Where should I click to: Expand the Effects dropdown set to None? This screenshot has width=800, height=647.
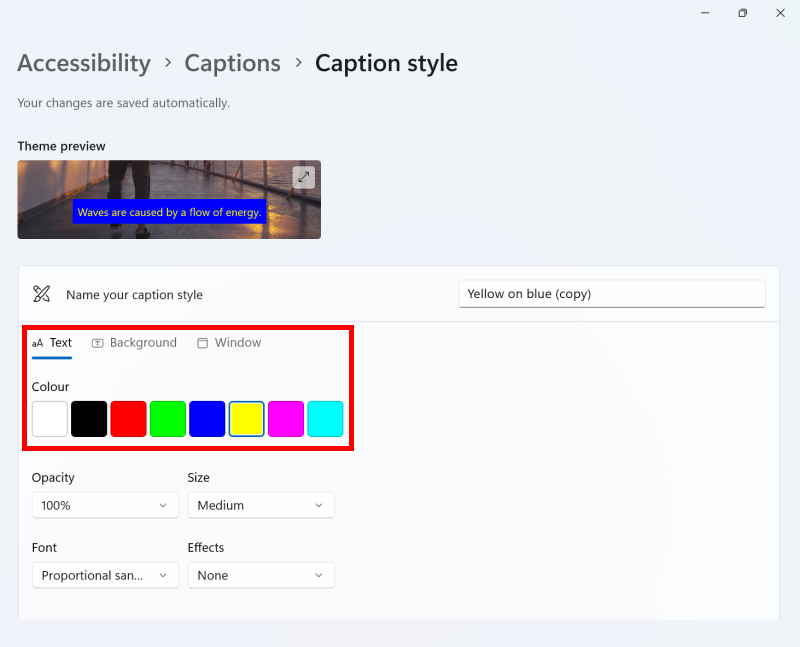point(261,575)
